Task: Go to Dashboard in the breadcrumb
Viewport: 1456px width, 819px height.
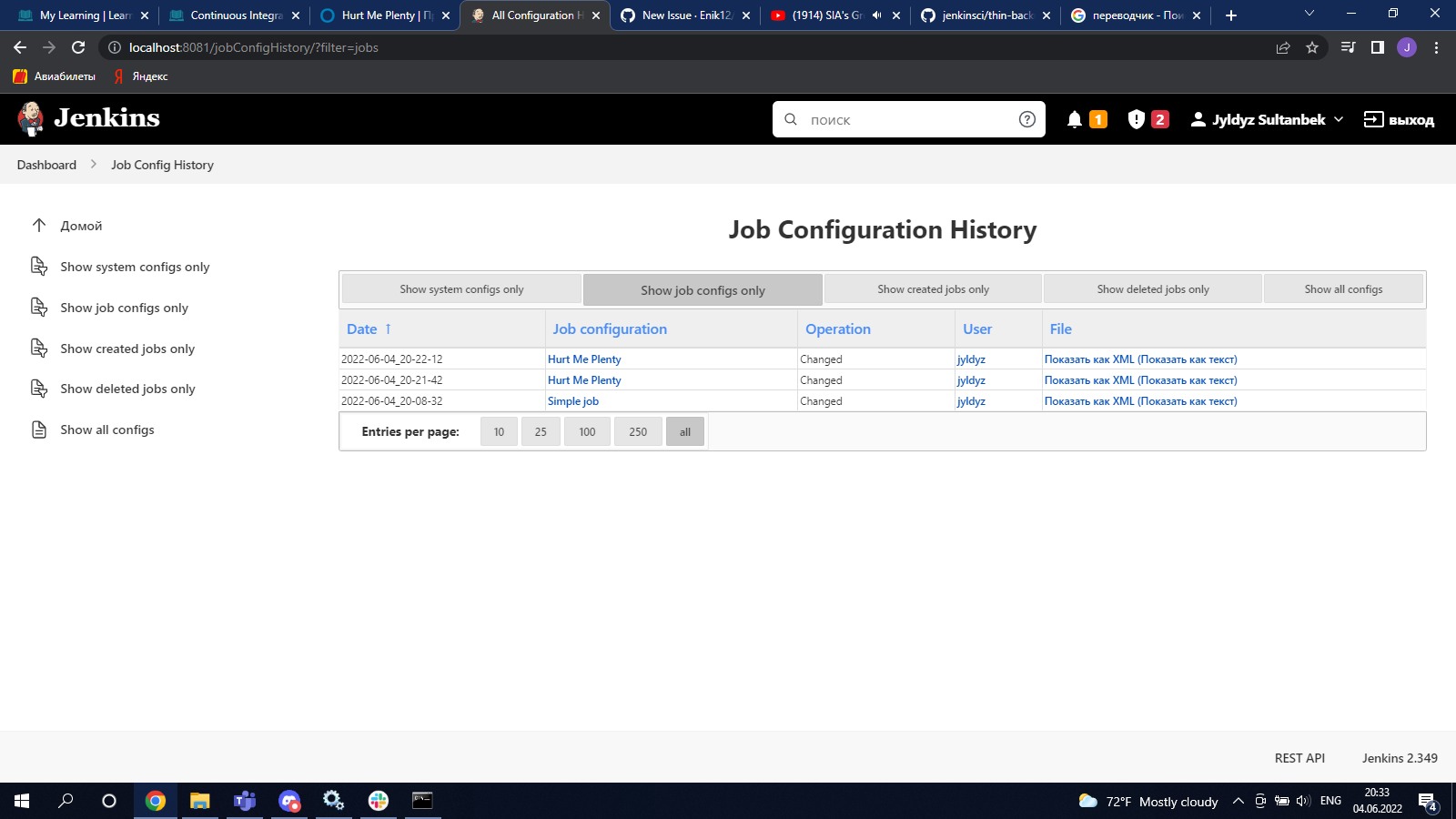Action: pos(46,165)
